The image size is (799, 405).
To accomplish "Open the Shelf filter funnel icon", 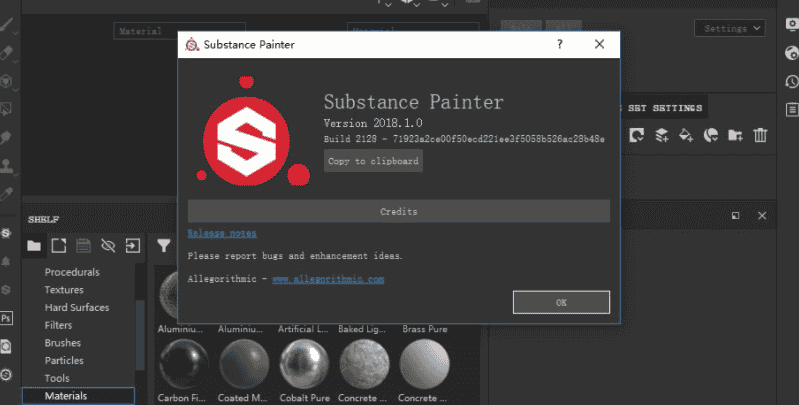I will coord(164,246).
